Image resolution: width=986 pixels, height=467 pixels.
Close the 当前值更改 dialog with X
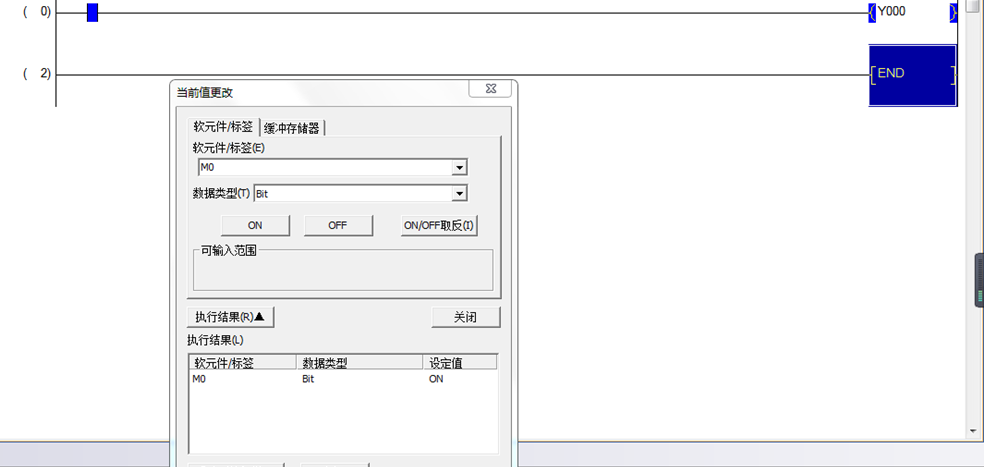tap(491, 89)
